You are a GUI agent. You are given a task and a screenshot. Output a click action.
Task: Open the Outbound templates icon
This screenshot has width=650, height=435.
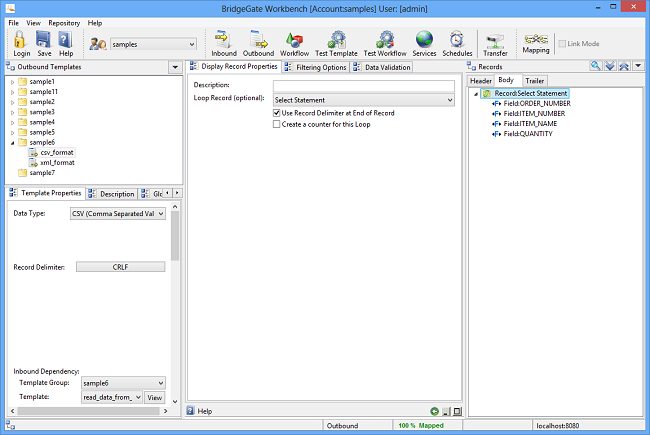(259, 39)
